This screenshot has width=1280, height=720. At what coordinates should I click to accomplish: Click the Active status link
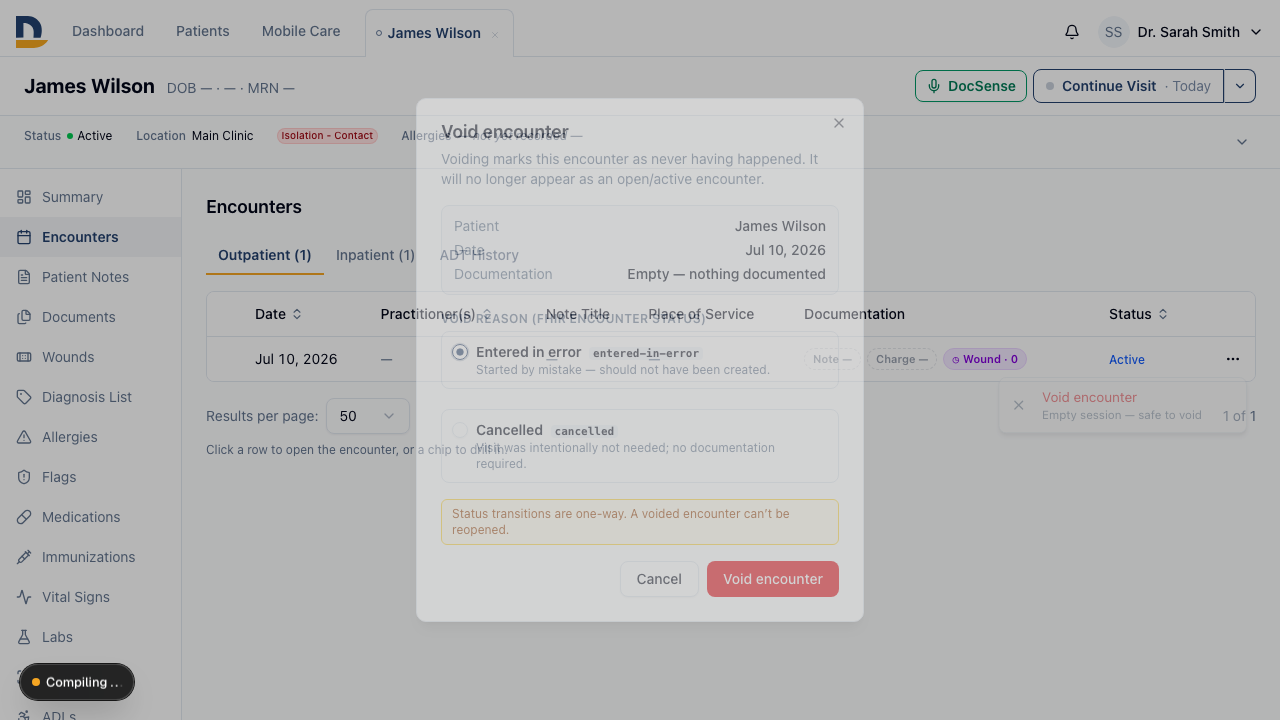click(x=1127, y=360)
